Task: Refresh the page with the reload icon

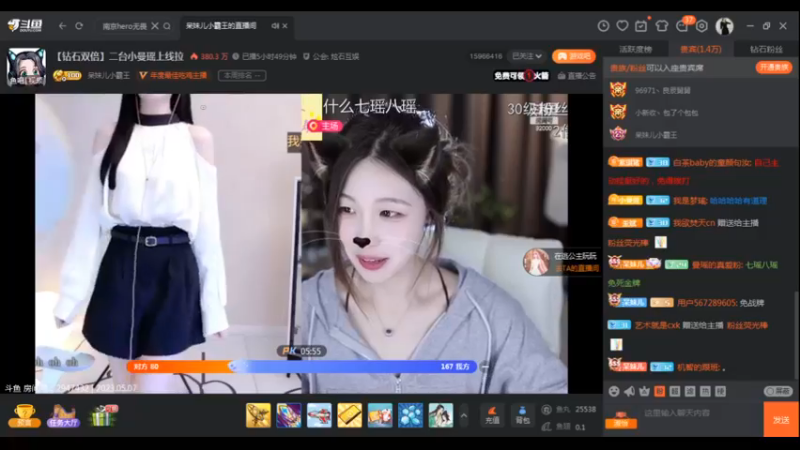Action: point(79,26)
